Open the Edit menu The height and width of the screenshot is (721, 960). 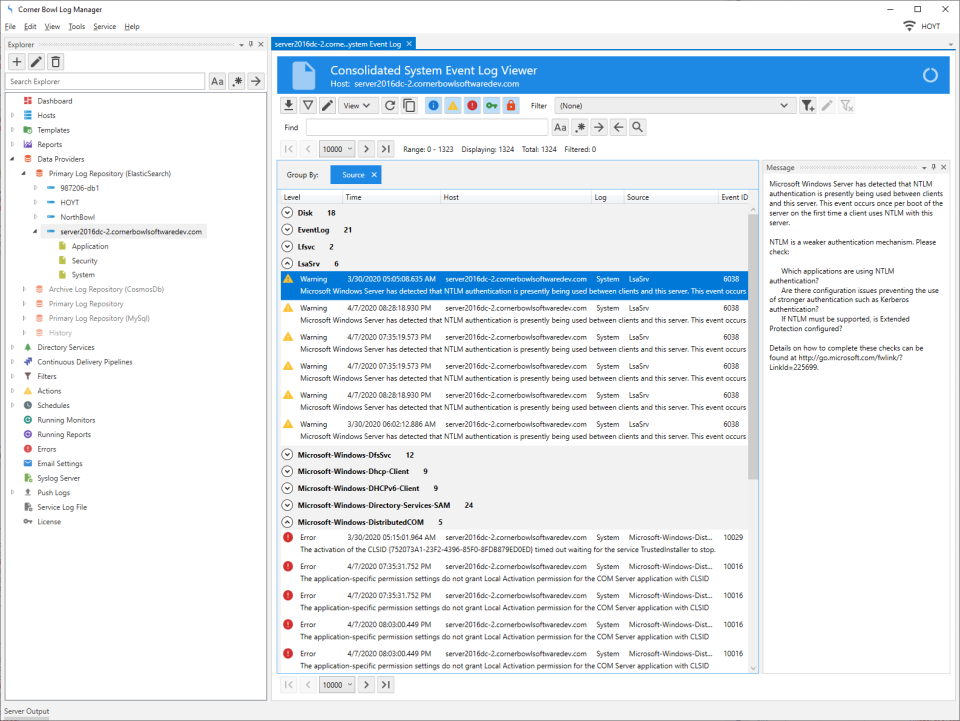tap(30, 26)
